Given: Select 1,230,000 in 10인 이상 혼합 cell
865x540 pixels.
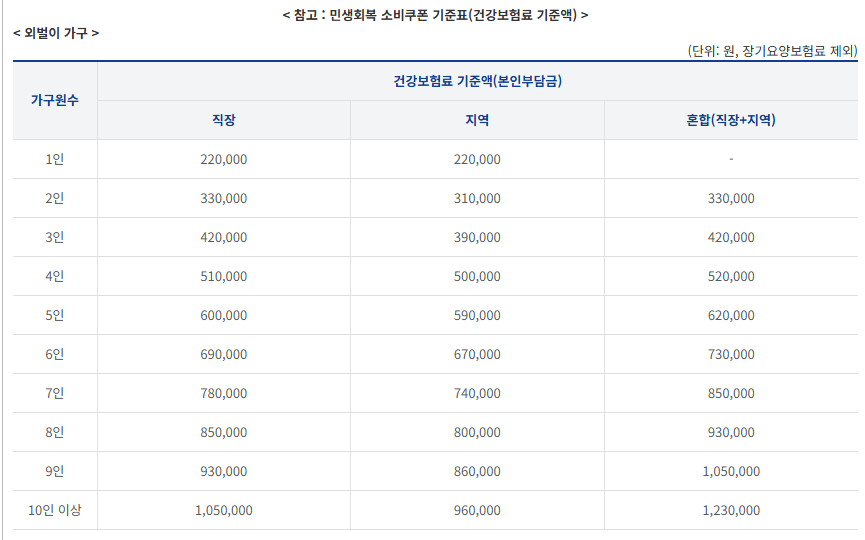Looking at the screenshot, I should (x=731, y=511).
